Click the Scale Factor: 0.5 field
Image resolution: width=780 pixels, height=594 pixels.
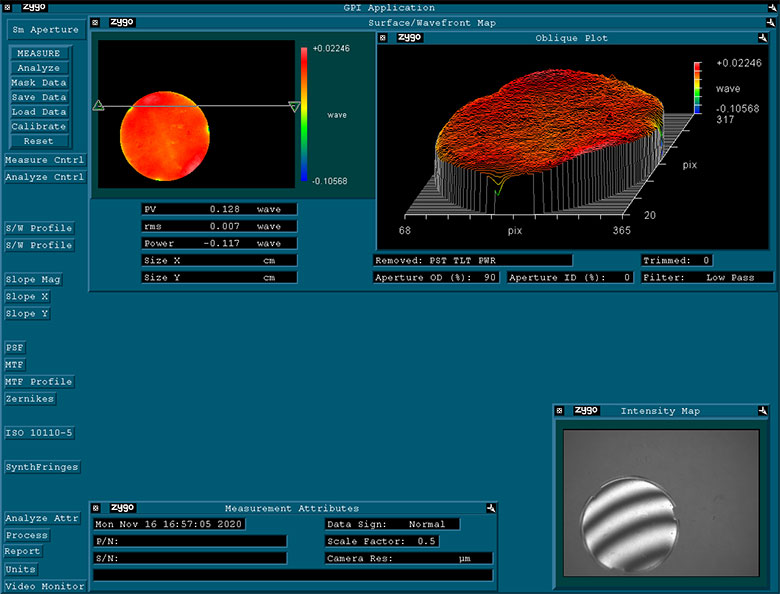[382, 541]
